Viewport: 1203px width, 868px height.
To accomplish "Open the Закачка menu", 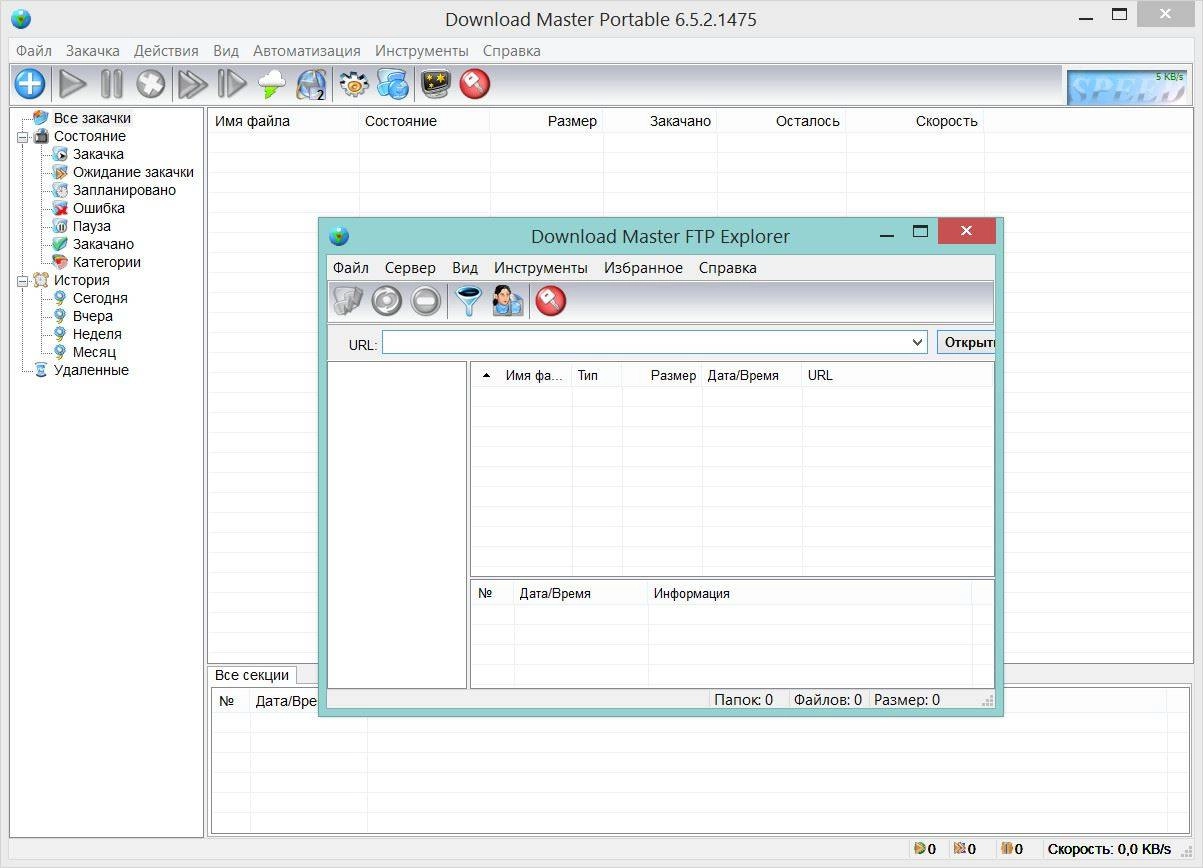I will coord(93,50).
